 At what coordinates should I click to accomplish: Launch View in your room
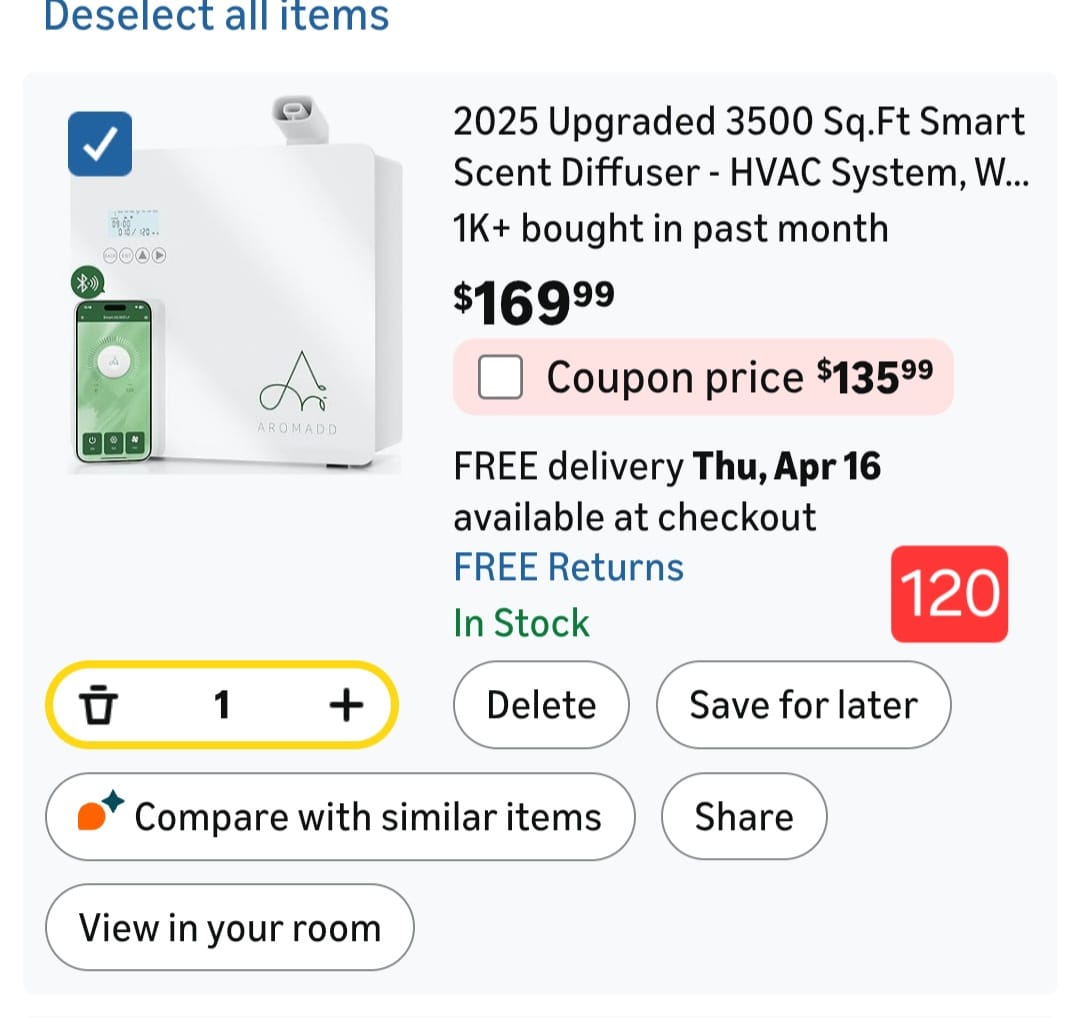[230, 927]
